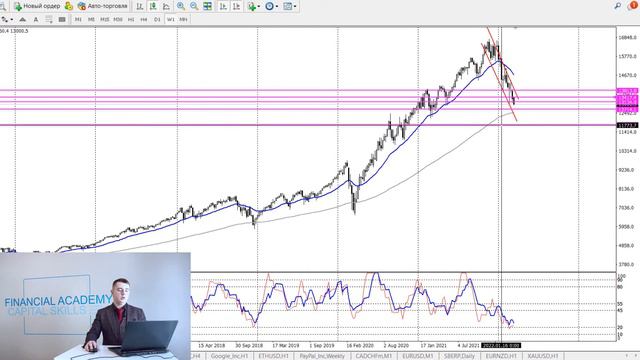
Task: Open the add indicators list icon
Action: click(251, 6)
